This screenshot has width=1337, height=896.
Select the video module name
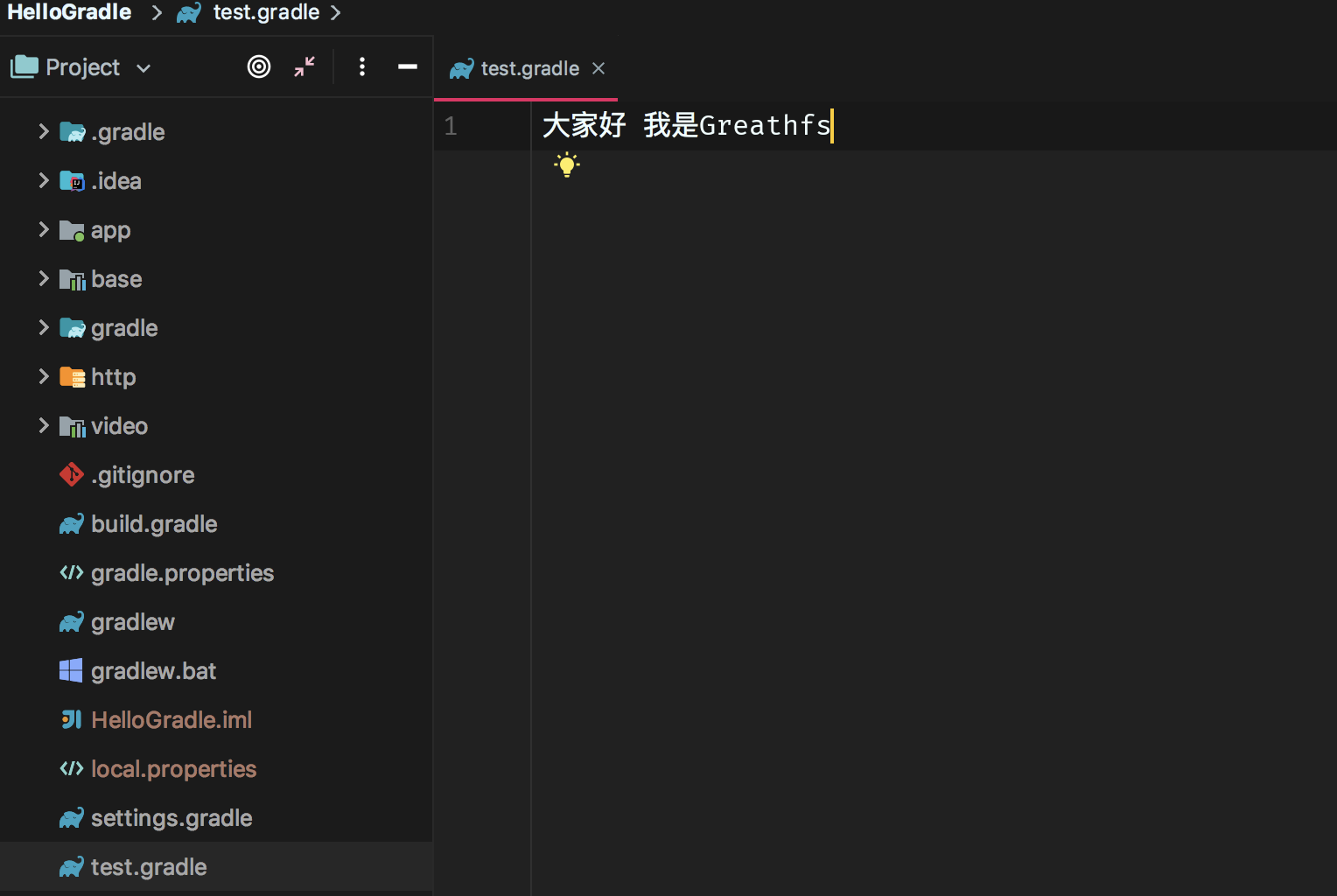point(119,426)
